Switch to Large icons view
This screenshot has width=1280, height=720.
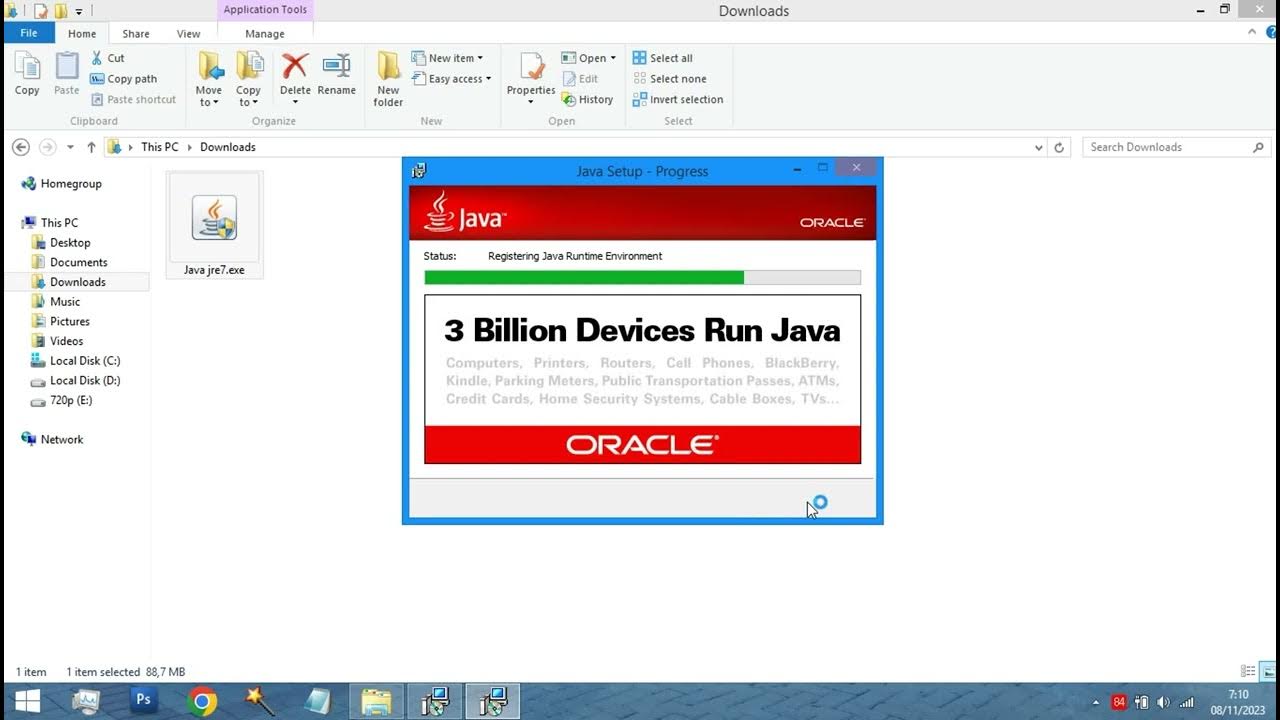click(1268, 672)
